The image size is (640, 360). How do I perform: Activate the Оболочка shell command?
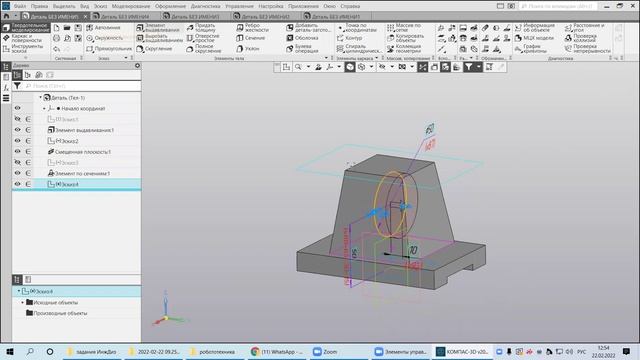click(302, 38)
